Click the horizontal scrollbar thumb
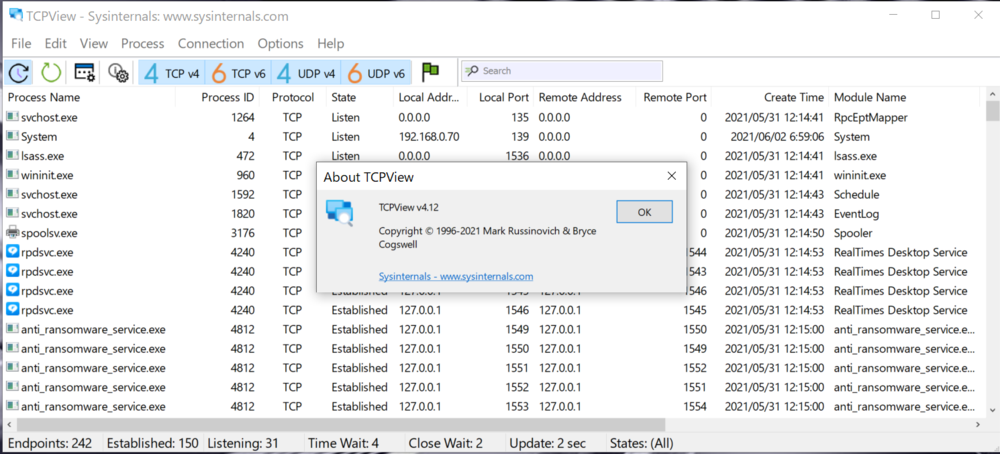Image resolution: width=1000 pixels, height=454 pixels. pyautogui.click(x=341, y=424)
